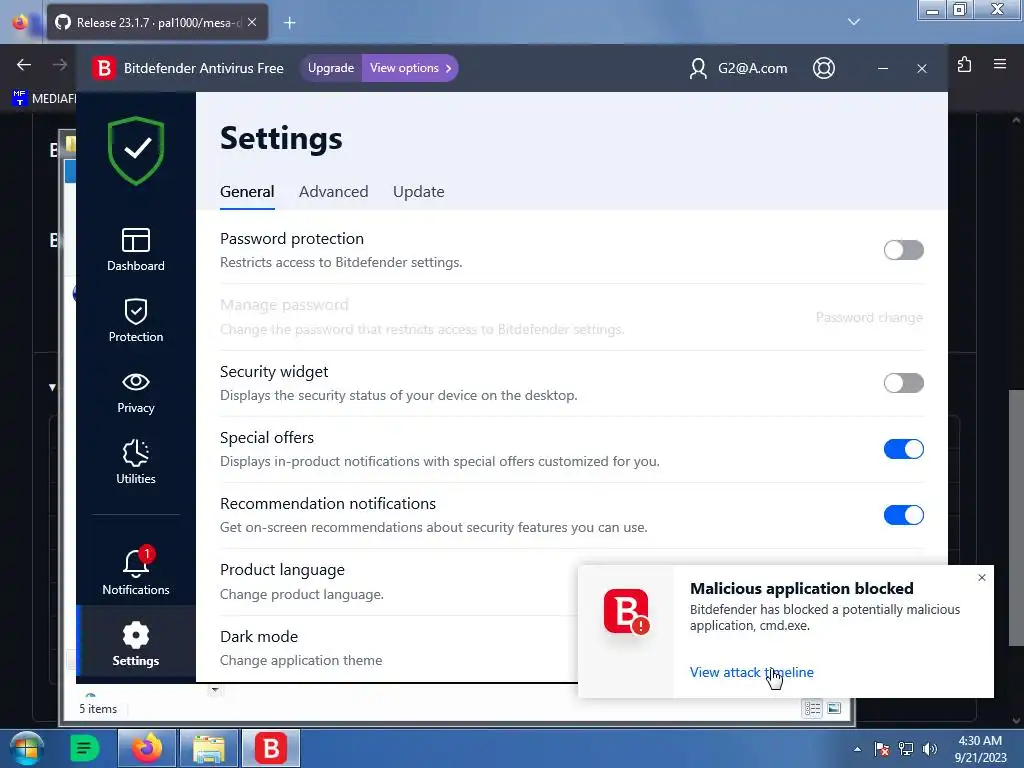This screenshot has height=768, width=1024.
Task: Open the Privacy section
Action: click(136, 392)
